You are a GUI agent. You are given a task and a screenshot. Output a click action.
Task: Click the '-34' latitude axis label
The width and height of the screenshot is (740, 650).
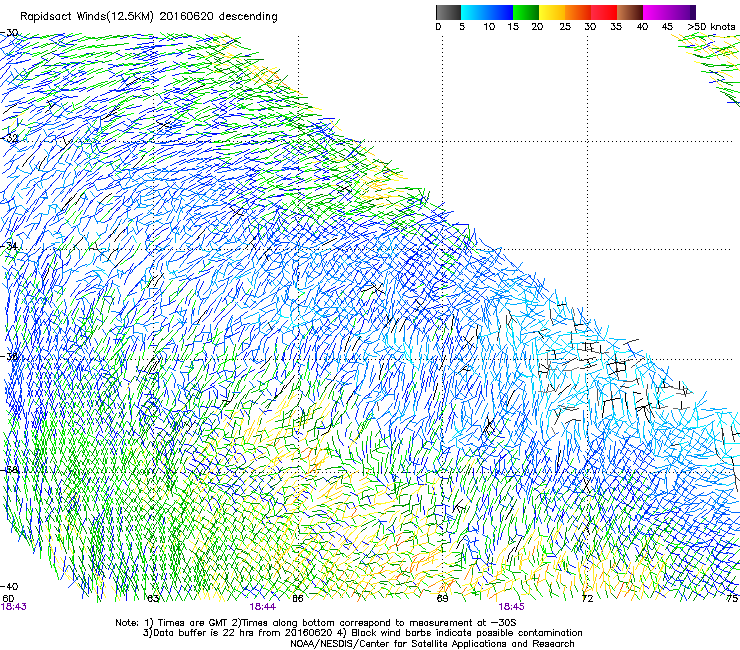coord(9,246)
